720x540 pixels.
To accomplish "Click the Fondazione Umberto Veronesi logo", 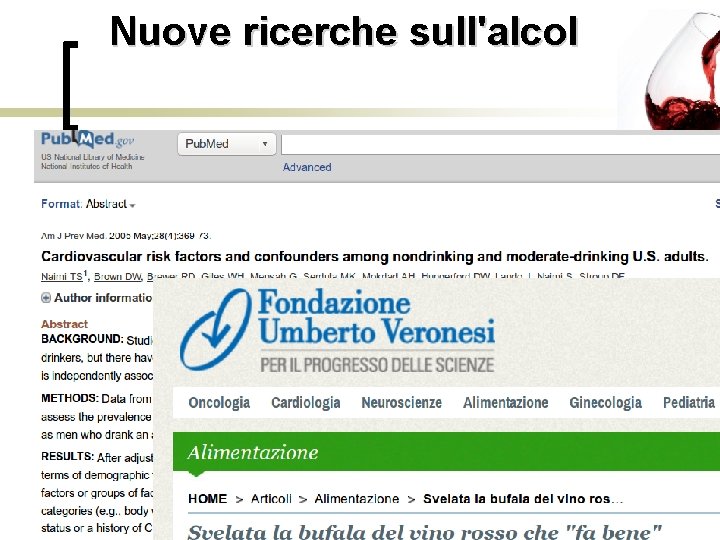I will click(338, 330).
